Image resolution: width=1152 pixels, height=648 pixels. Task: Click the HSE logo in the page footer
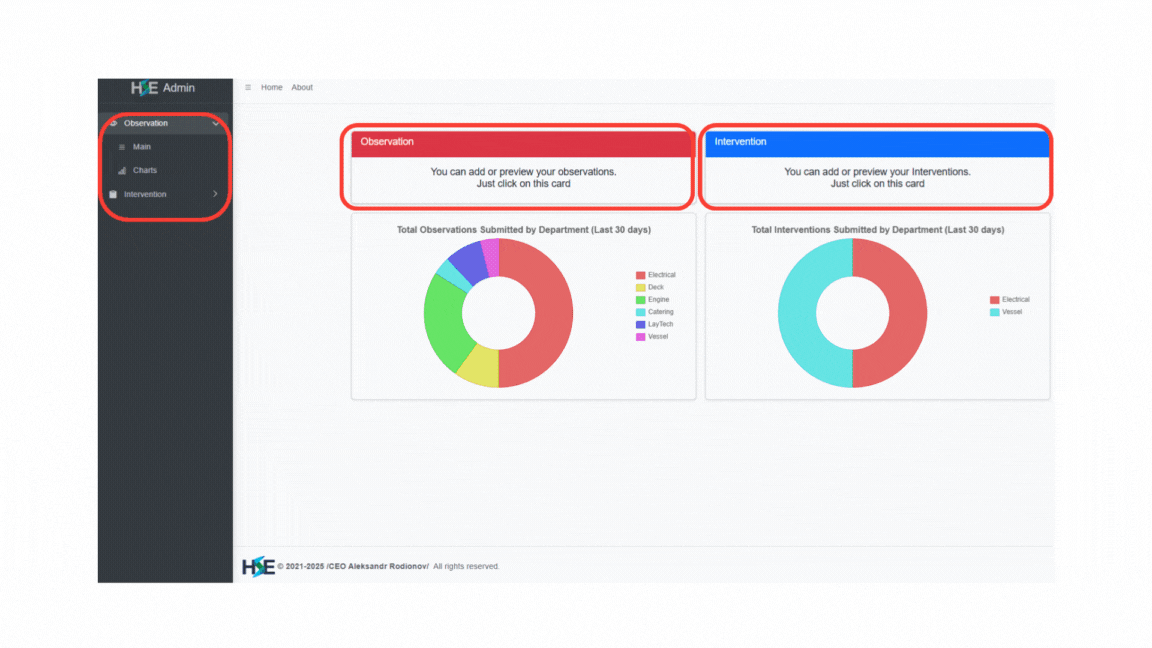click(257, 566)
